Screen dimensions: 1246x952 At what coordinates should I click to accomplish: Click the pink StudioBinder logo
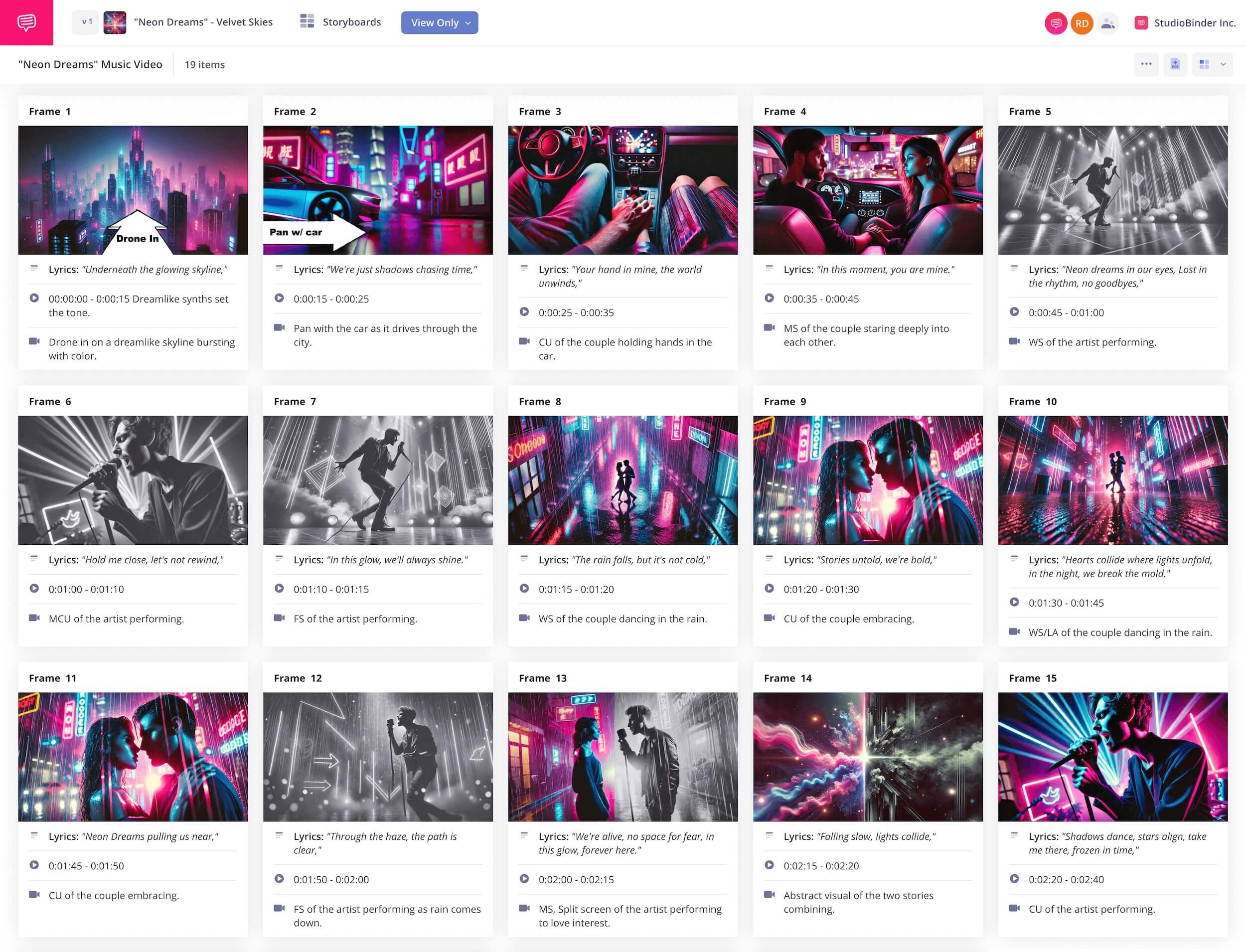click(26, 22)
